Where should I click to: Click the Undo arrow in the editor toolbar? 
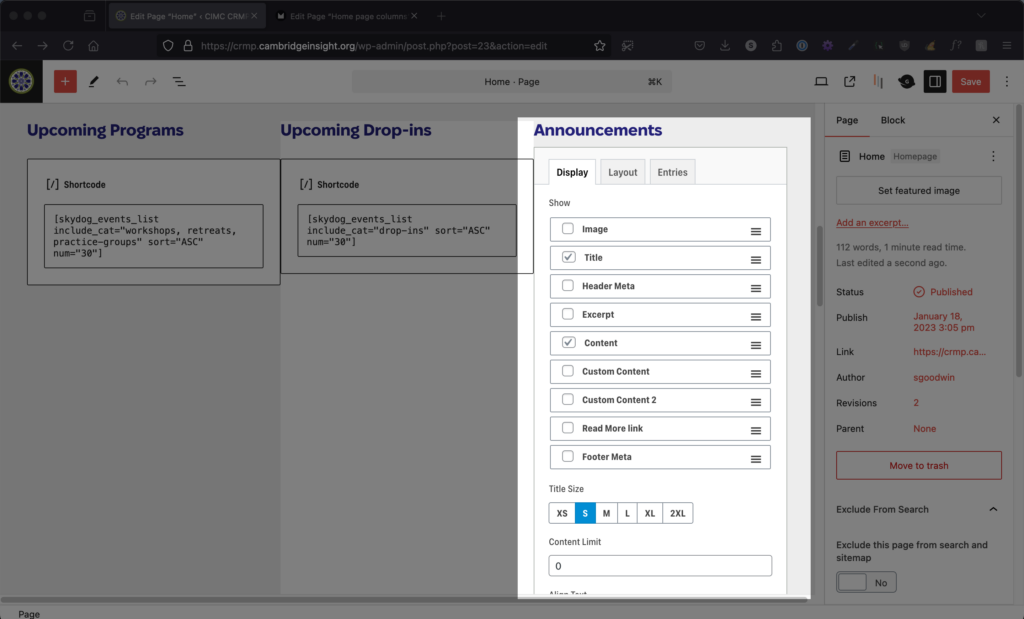pyautogui.click(x=122, y=82)
